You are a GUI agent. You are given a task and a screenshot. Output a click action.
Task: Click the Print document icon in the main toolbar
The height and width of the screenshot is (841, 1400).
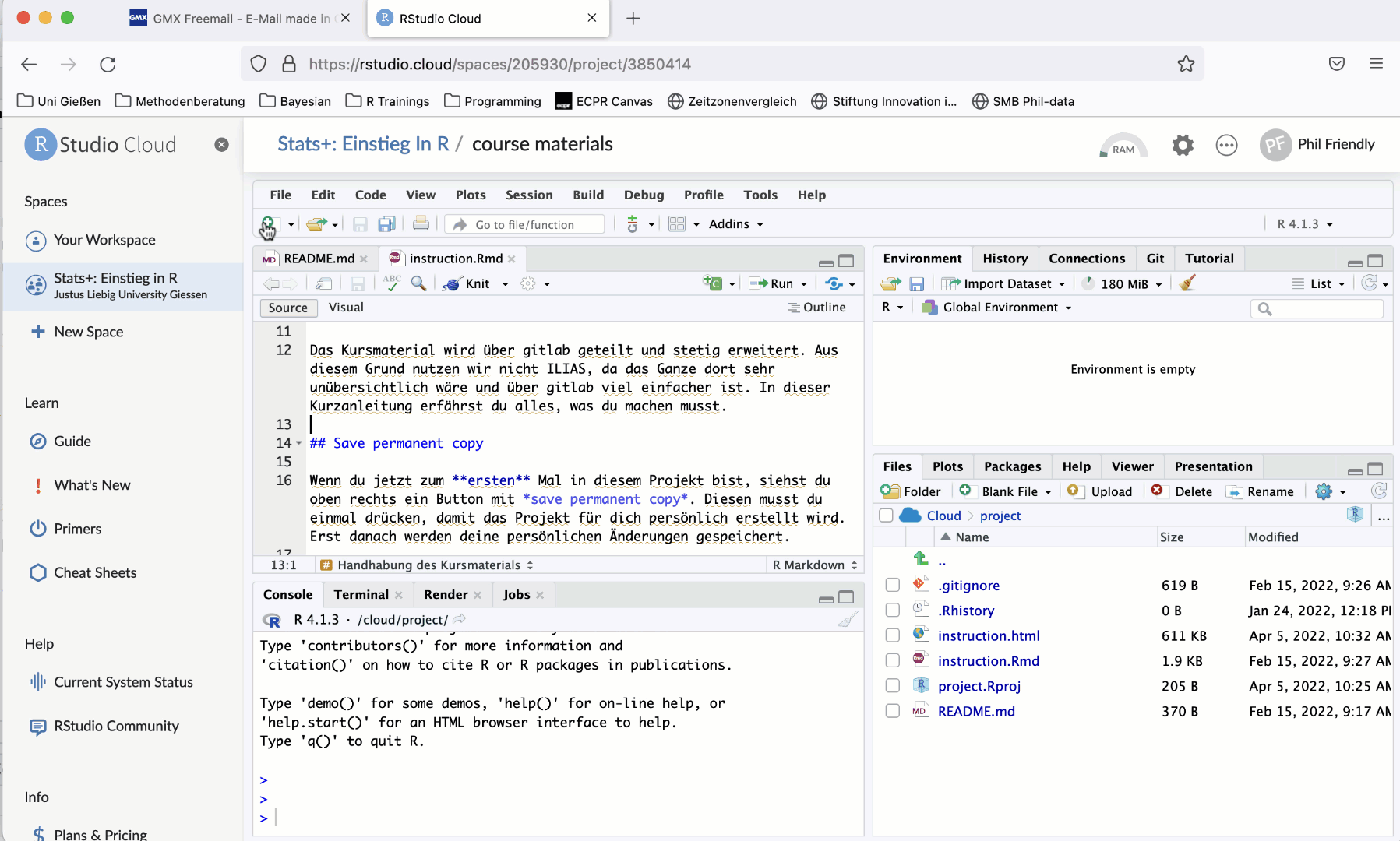tap(421, 224)
